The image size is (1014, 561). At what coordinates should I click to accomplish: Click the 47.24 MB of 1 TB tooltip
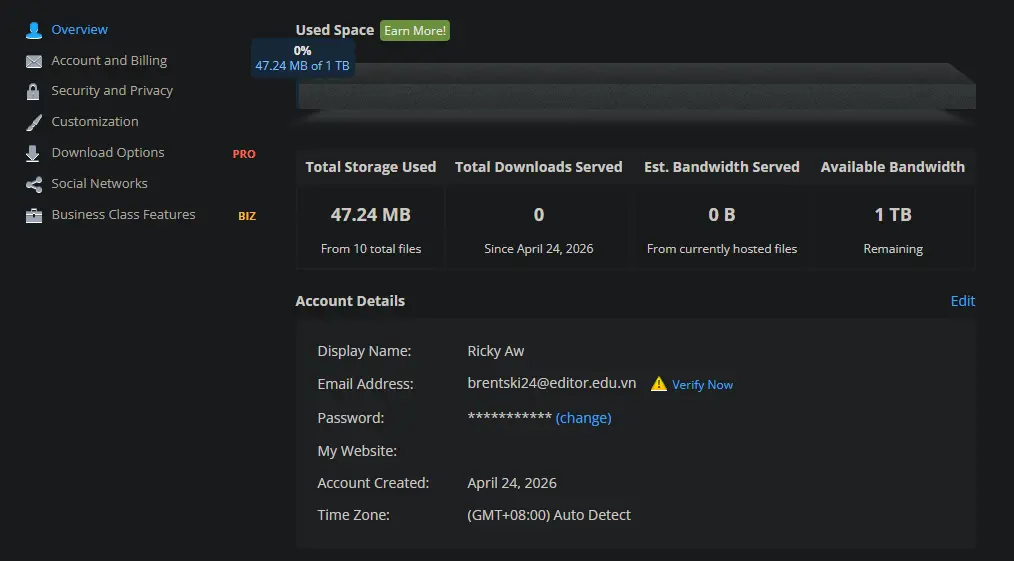pyautogui.click(x=303, y=58)
